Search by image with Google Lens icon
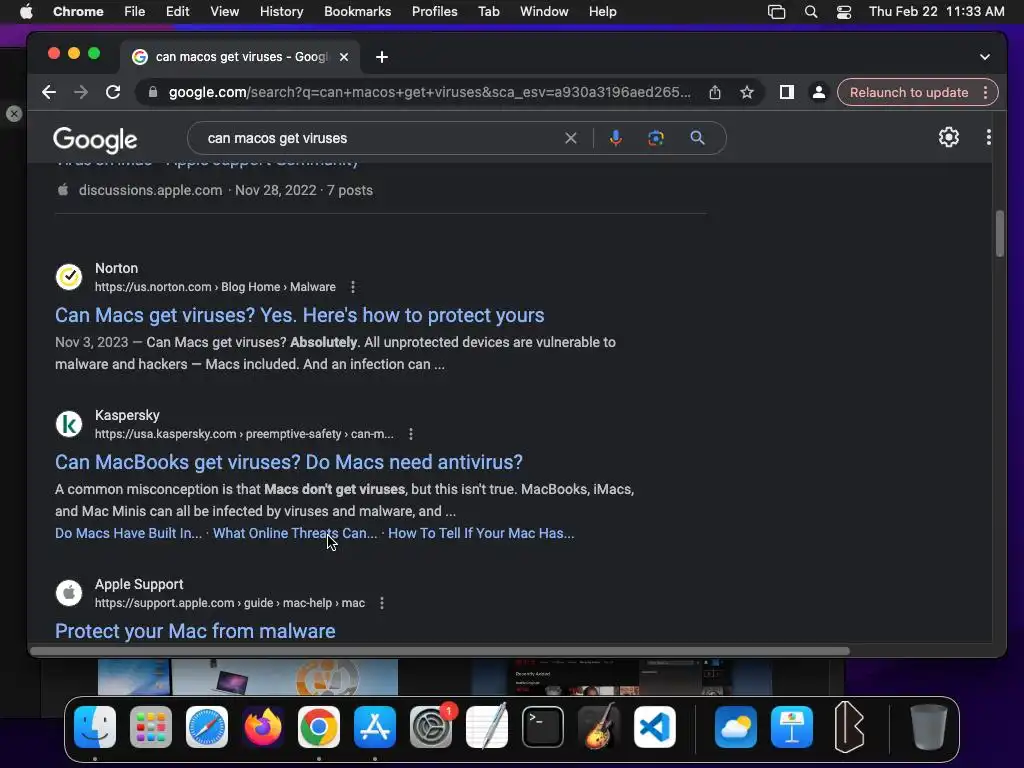 (x=656, y=138)
